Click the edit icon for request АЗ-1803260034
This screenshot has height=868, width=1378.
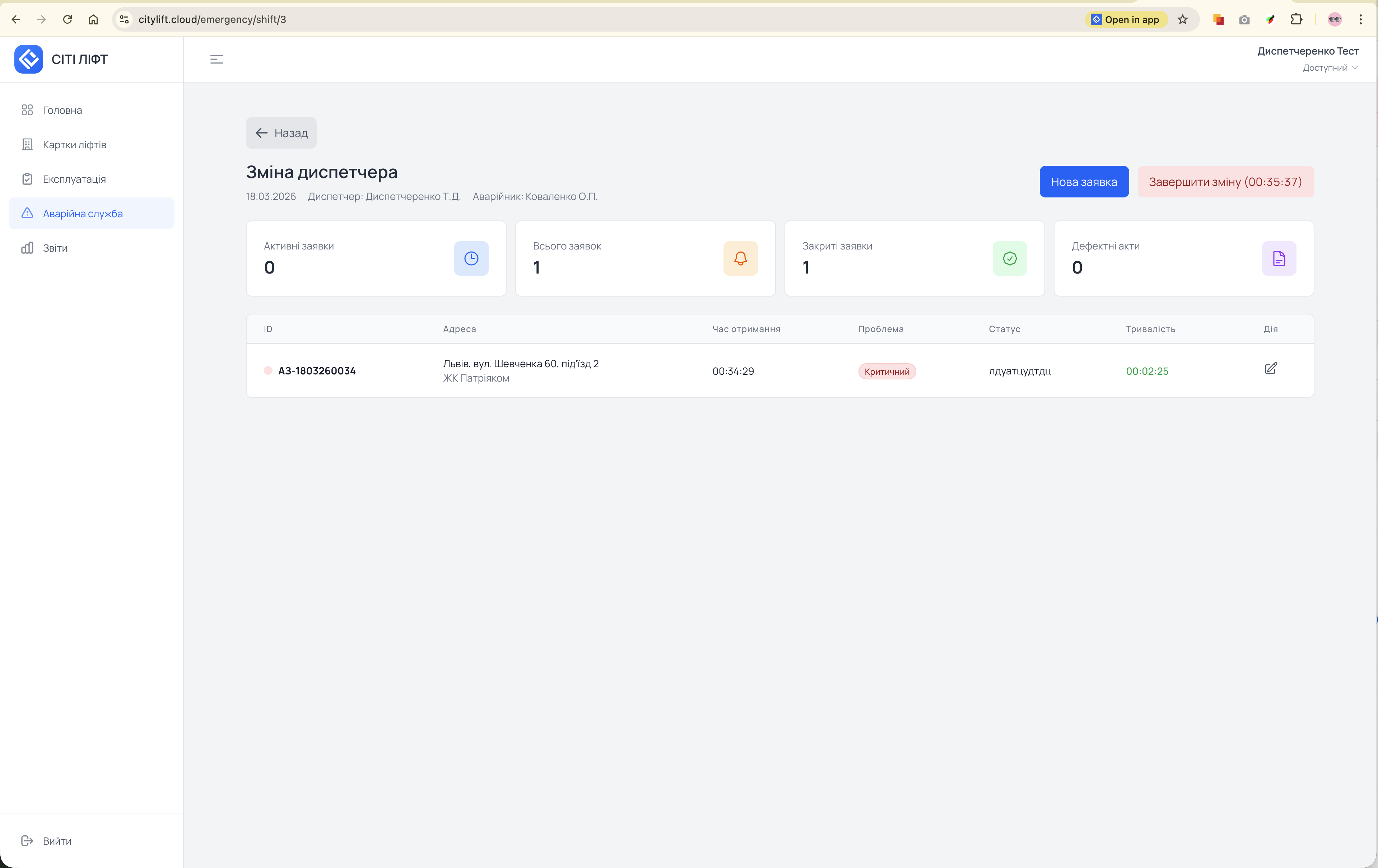1270,369
